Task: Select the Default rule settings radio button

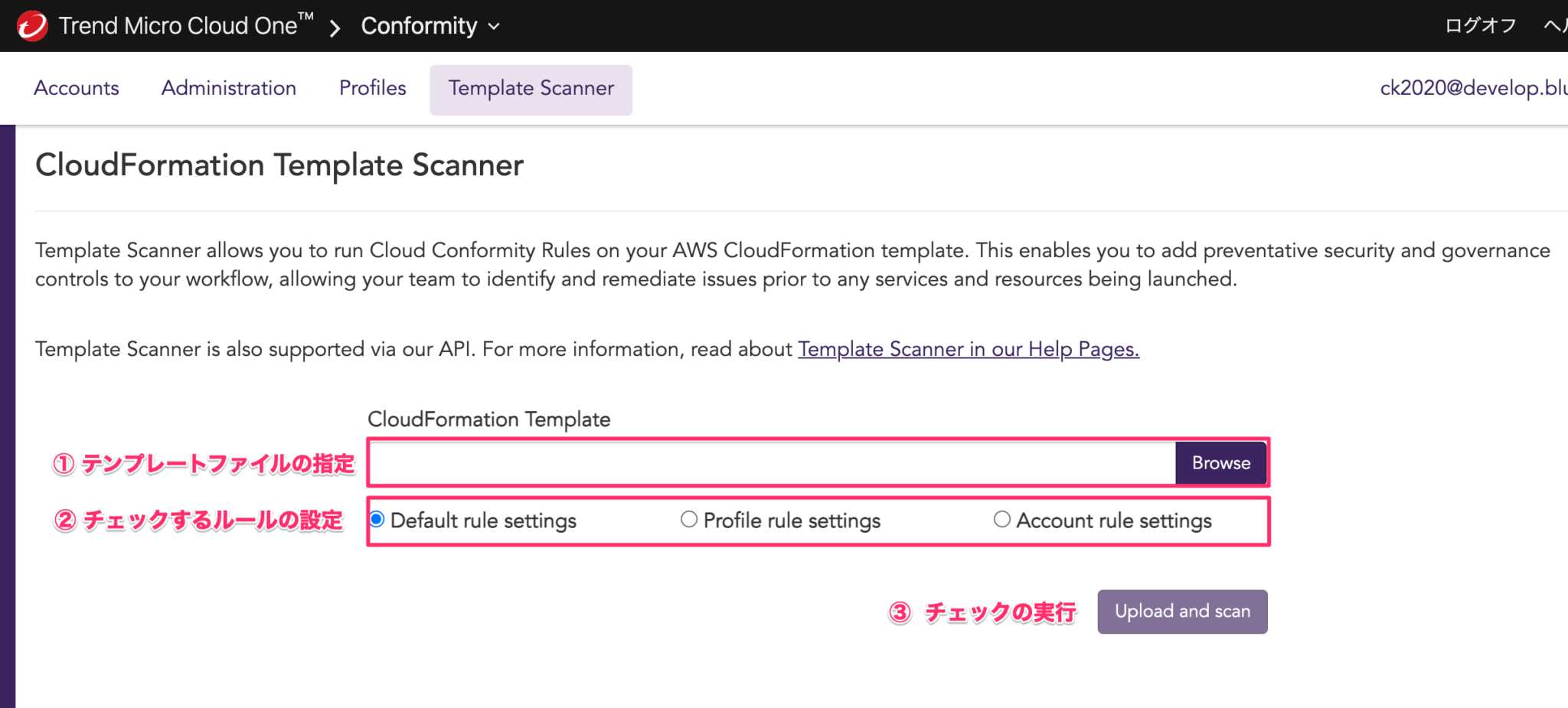Action: [376, 520]
